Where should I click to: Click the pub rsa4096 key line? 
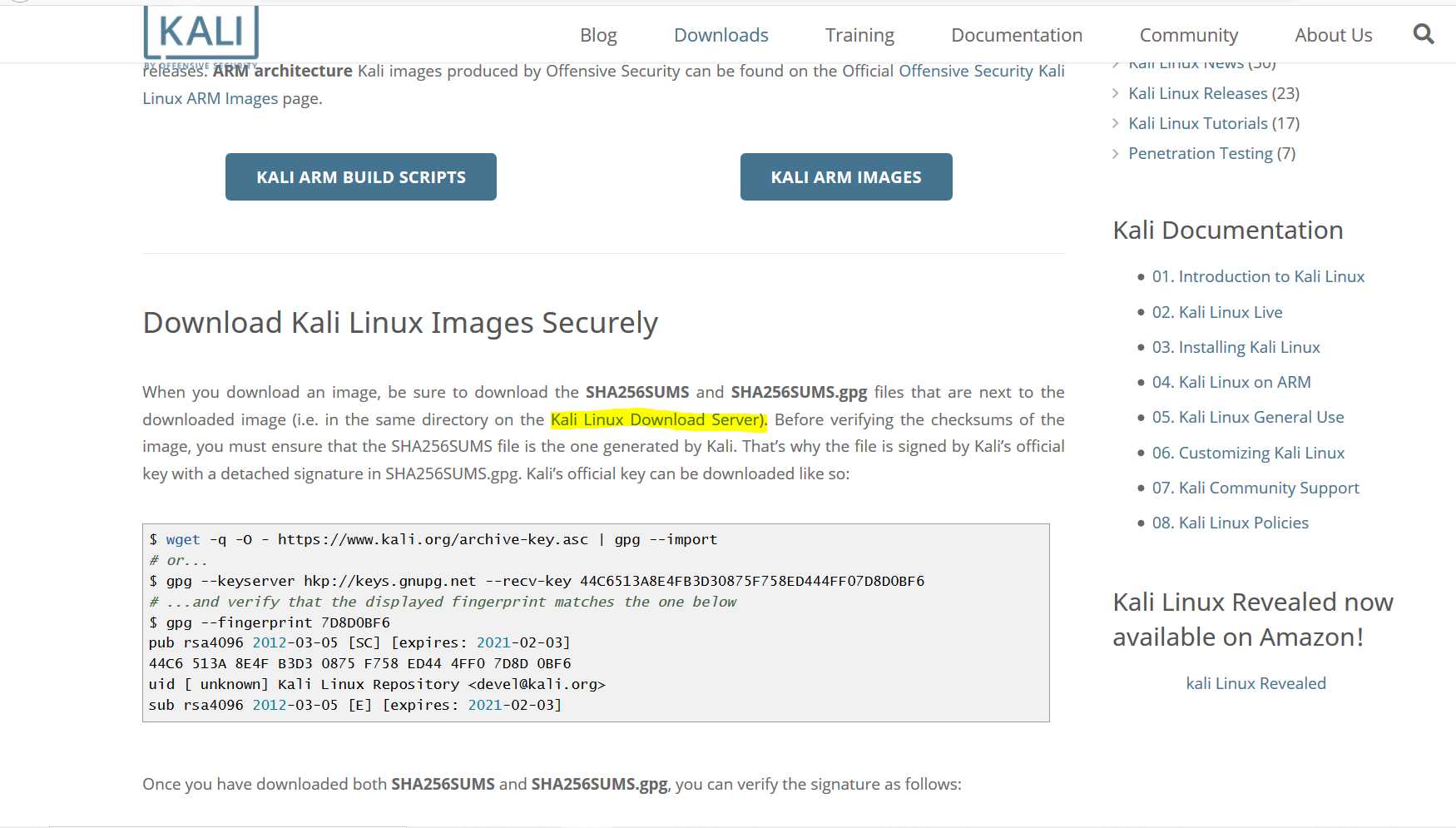(359, 642)
